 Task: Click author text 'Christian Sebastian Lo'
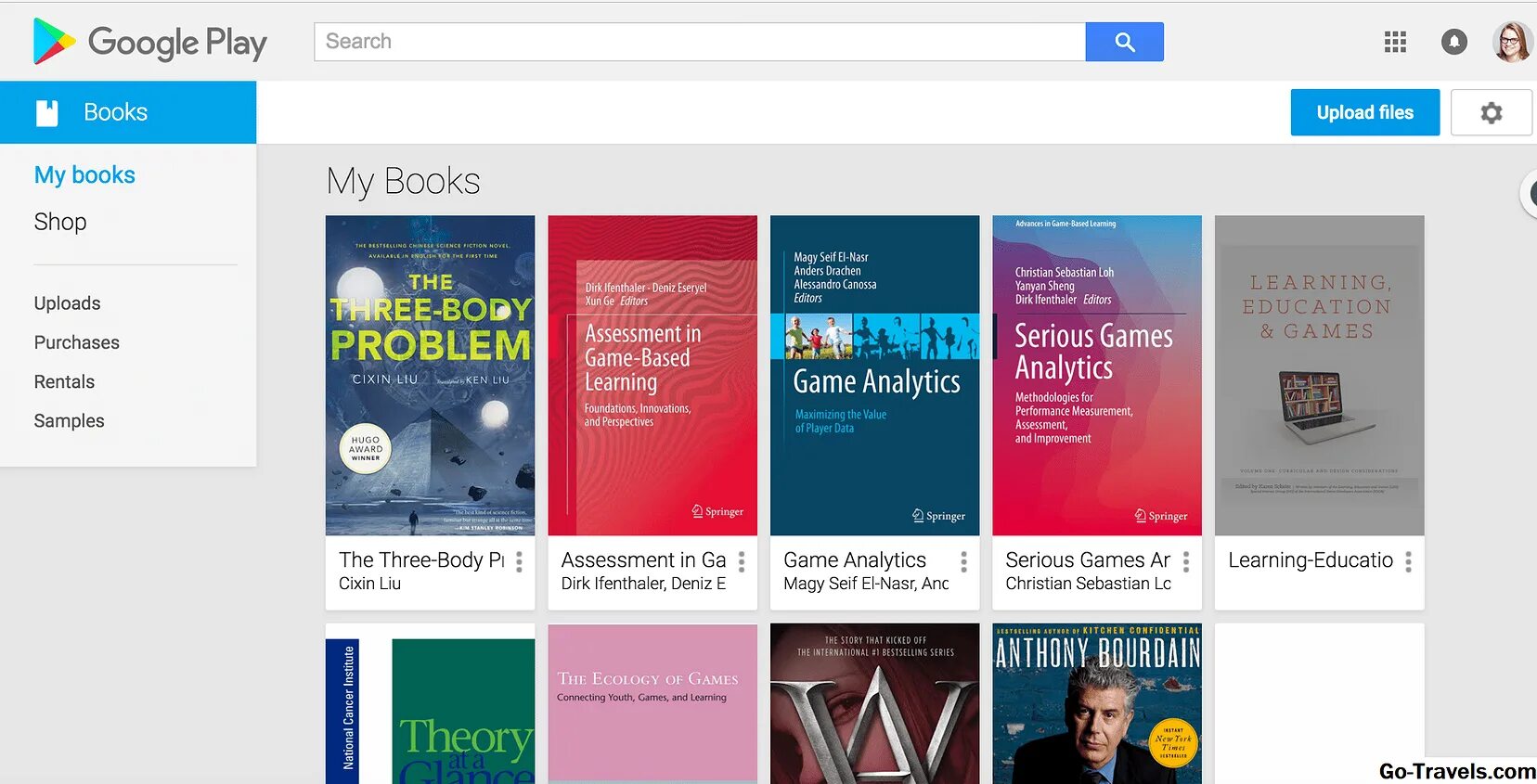coord(1088,584)
